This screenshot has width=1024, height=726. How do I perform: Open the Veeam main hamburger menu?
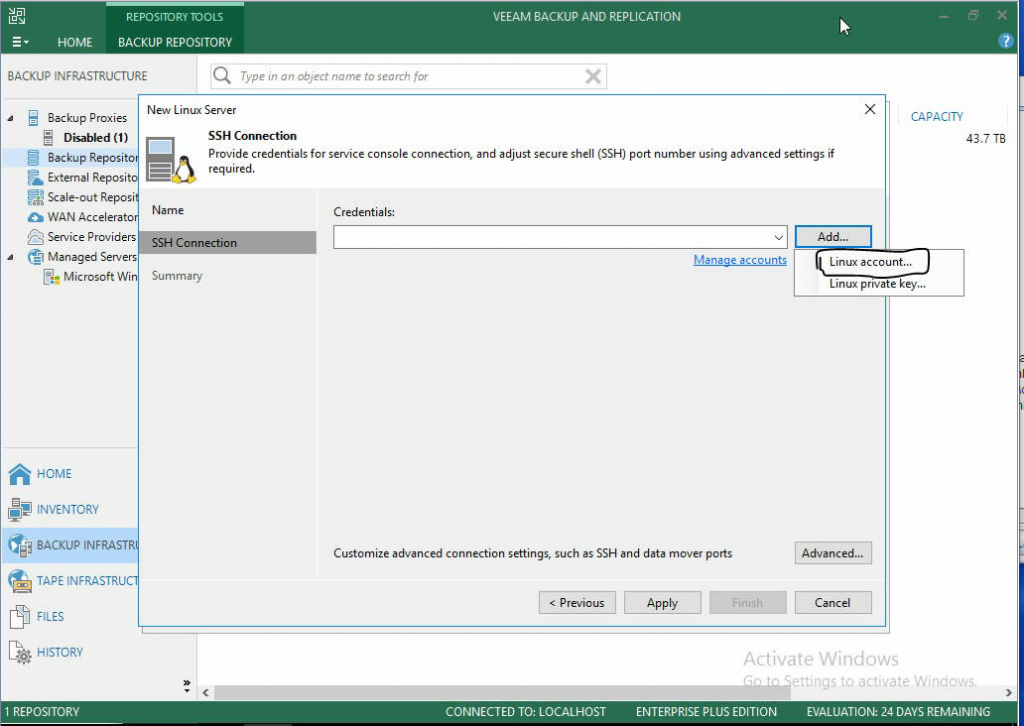[20, 42]
